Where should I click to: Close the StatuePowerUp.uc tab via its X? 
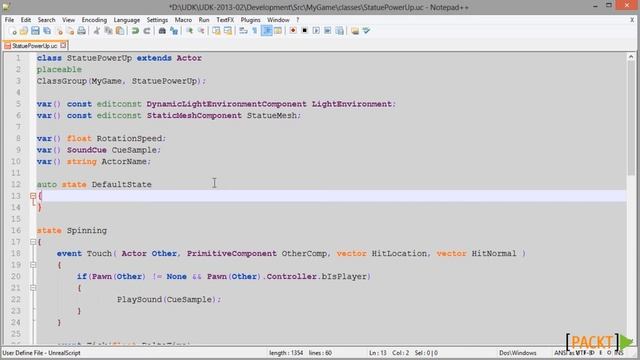click(x=63, y=46)
